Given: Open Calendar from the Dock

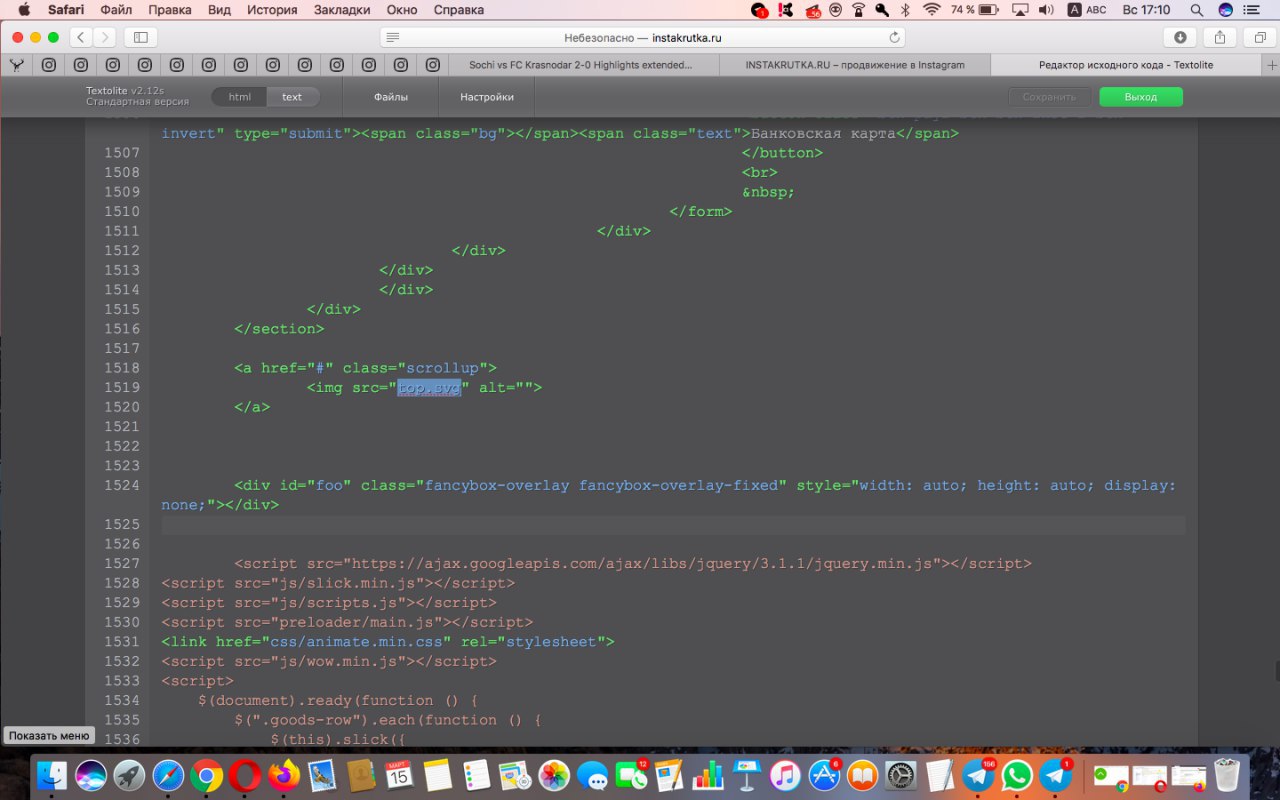Looking at the screenshot, I should point(399,775).
